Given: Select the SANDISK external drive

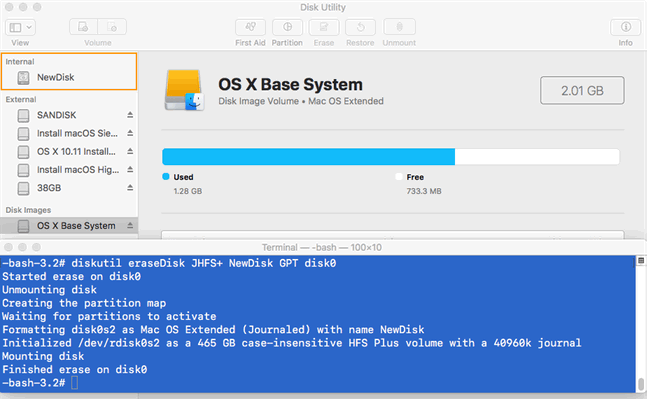Looking at the screenshot, I should [69, 115].
